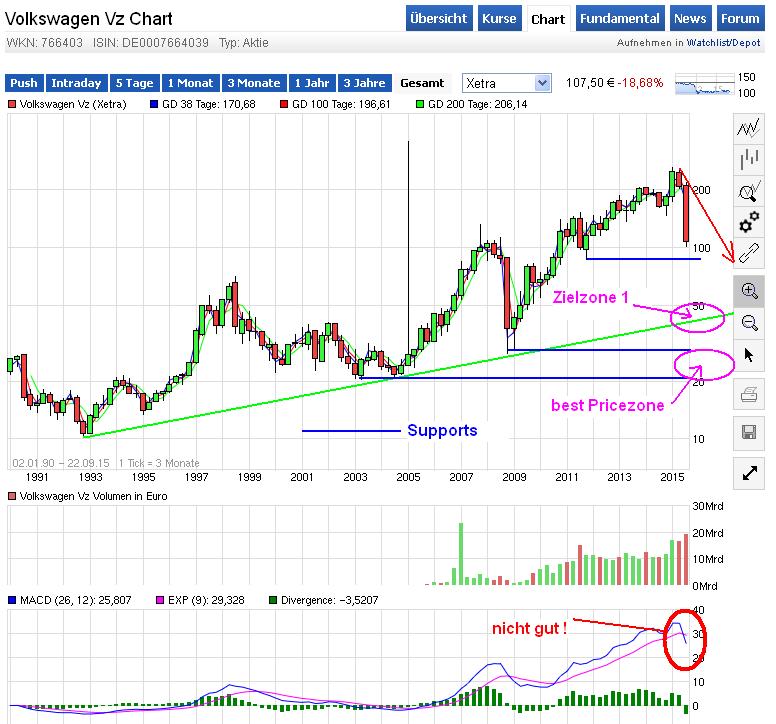Show the 3 Jahre time range
The image size is (776, 724).
coord(365,83)
